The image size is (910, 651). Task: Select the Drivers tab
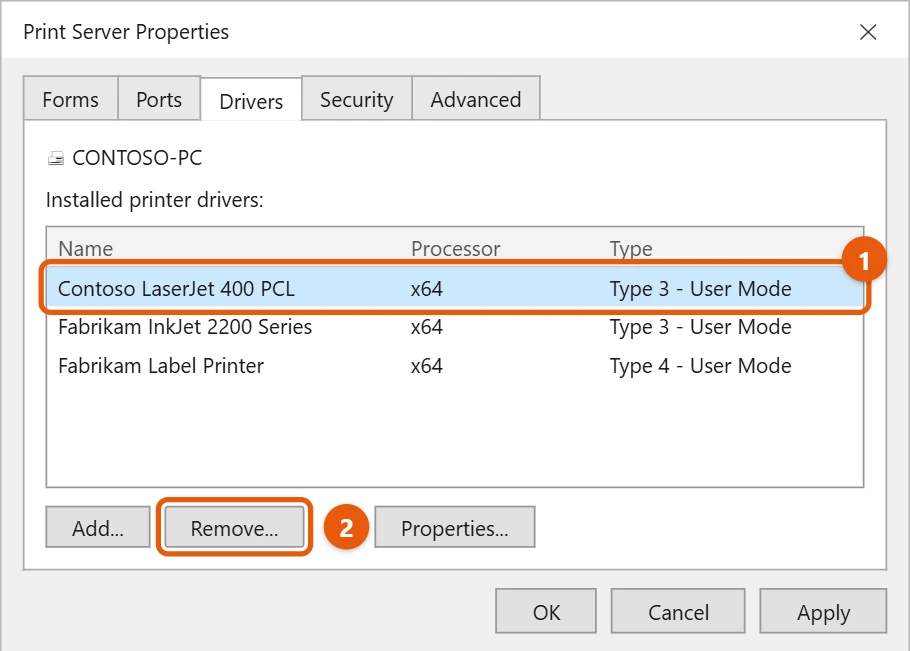251,100
